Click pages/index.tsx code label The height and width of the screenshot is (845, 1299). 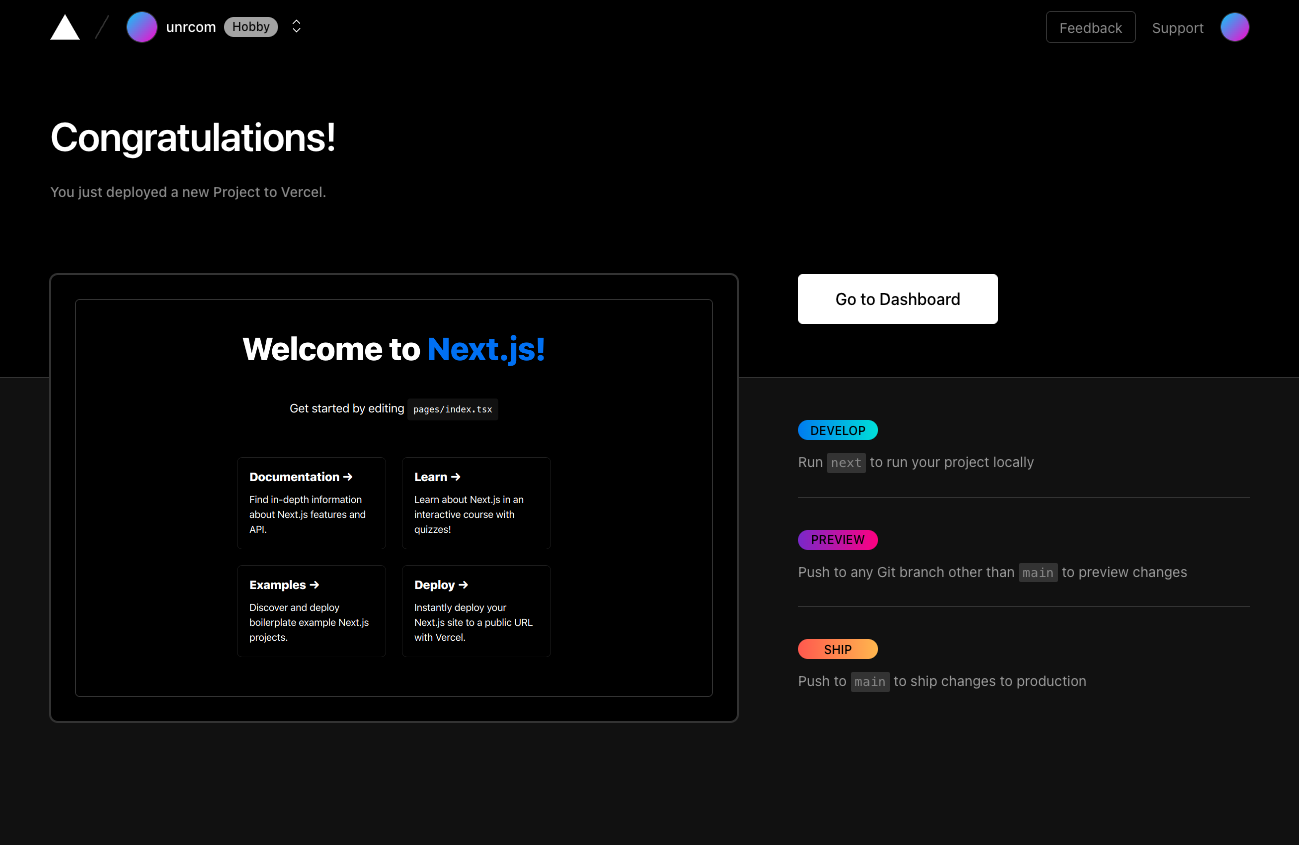453,409
